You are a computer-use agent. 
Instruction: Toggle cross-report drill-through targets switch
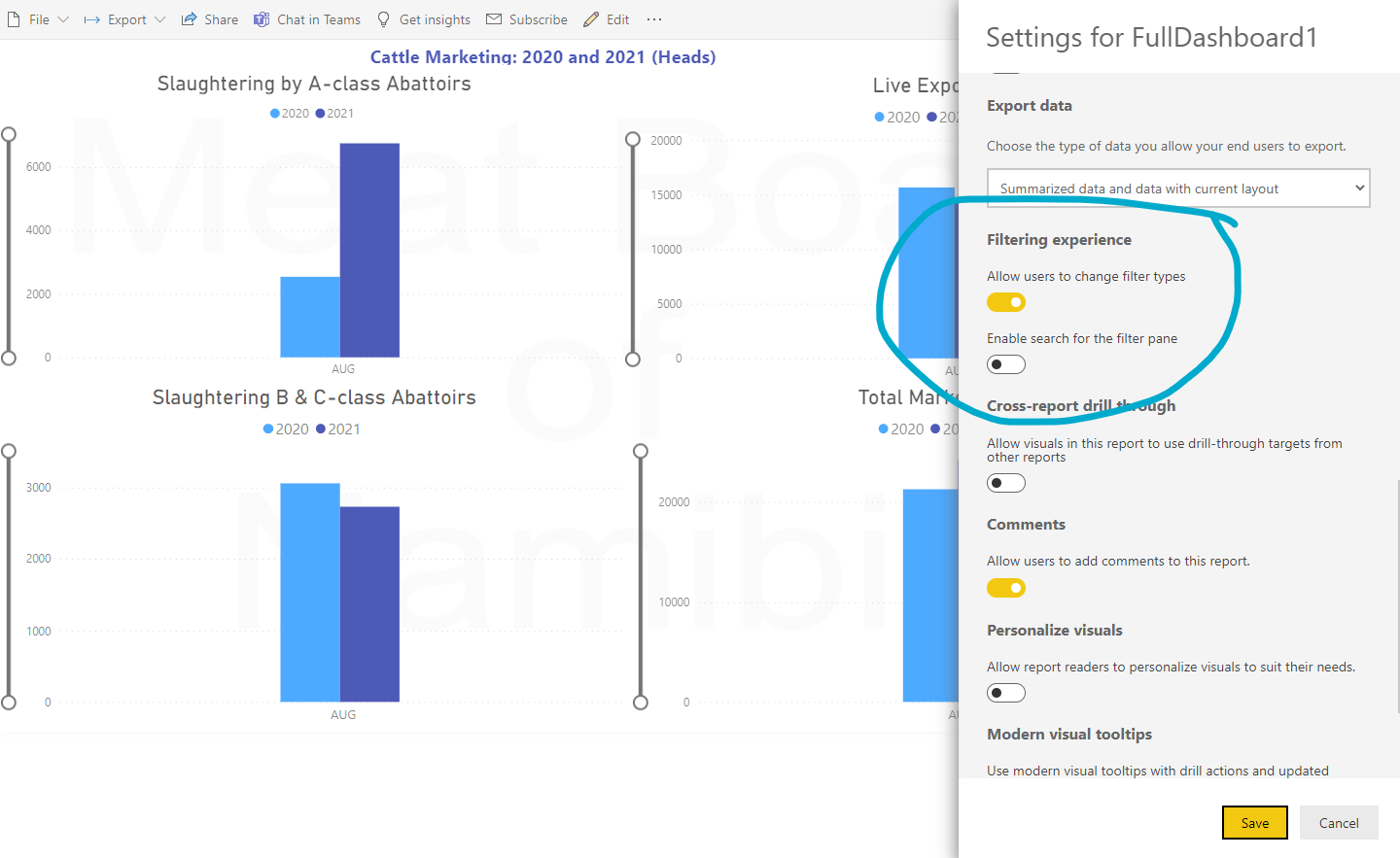coord(1006,483)
